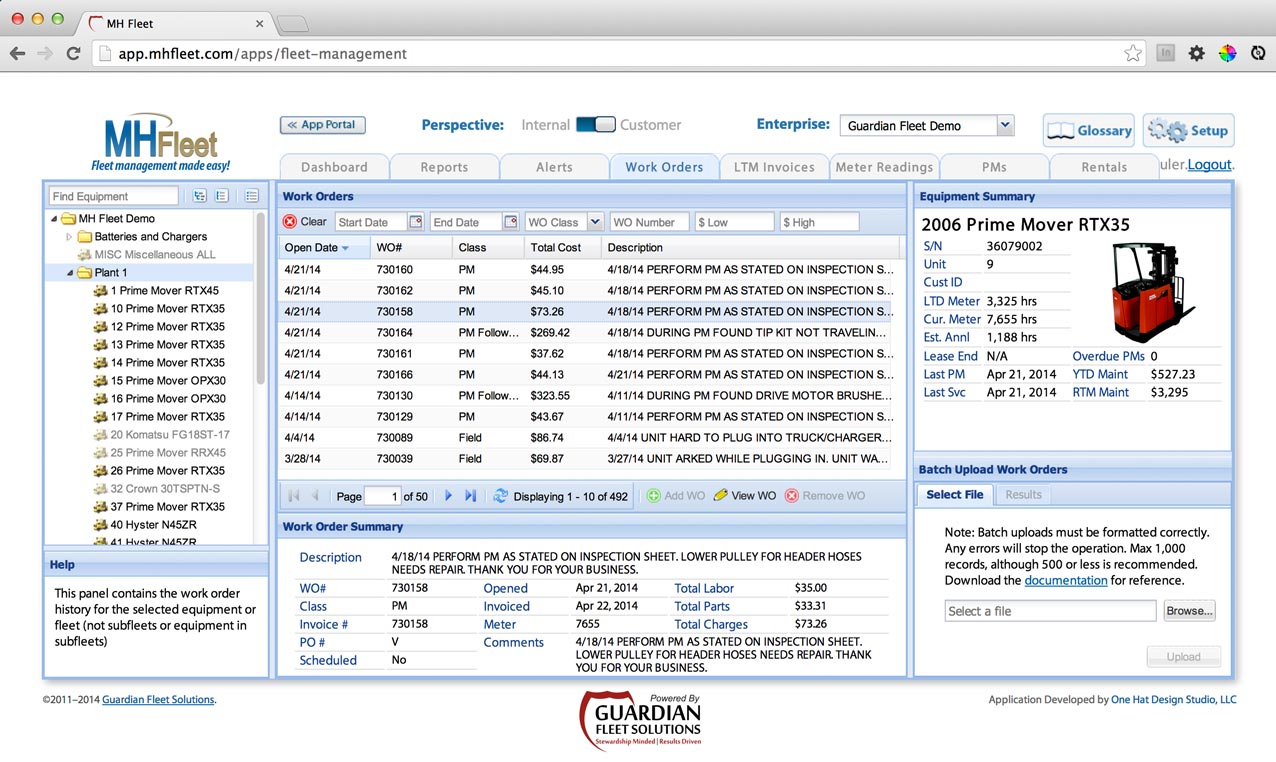The width and height of the screenshot is (1276, 762).
Task: Go to the next page of work orders
Action: (448, 496)
